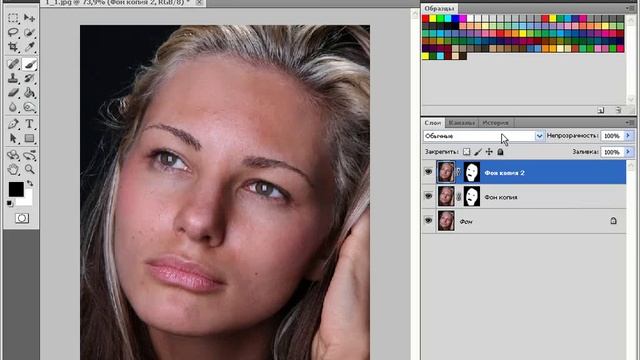Select the Type tool

point(29,124)
